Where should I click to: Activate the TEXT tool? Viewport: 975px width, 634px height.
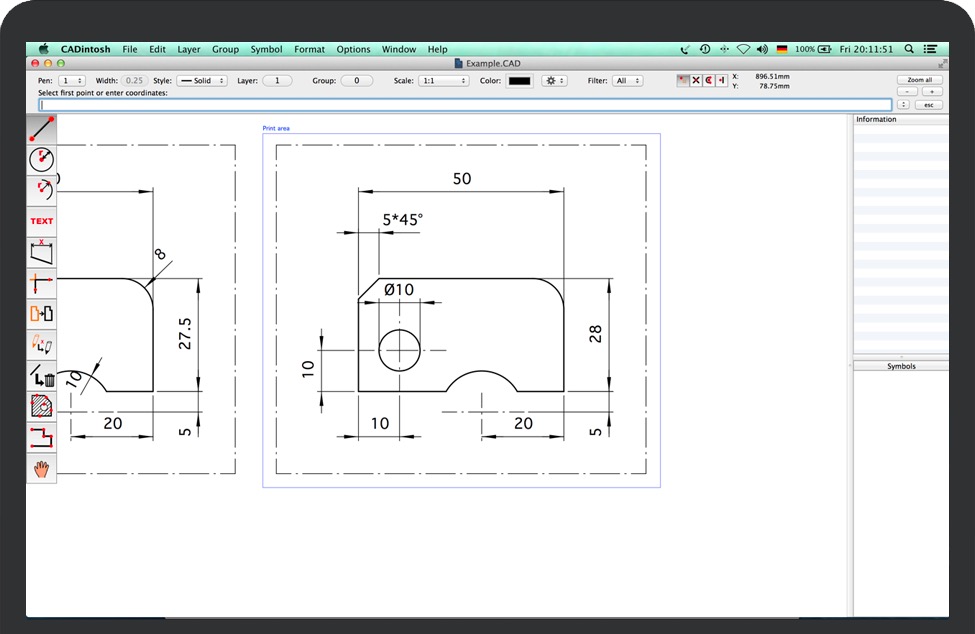coord(42,221)
